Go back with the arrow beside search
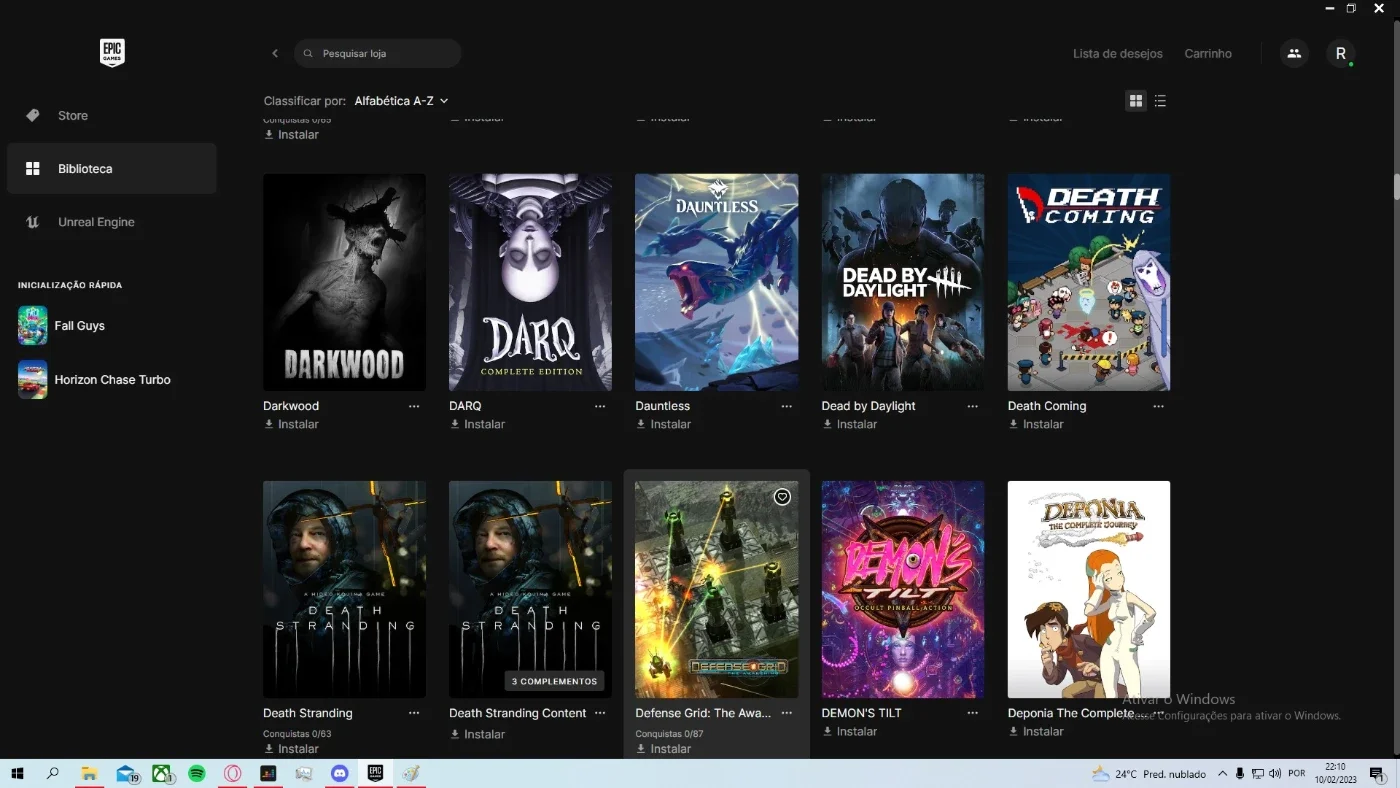Image resolution: width=1400 pixels, height=788 pixels. coord(275,53)
